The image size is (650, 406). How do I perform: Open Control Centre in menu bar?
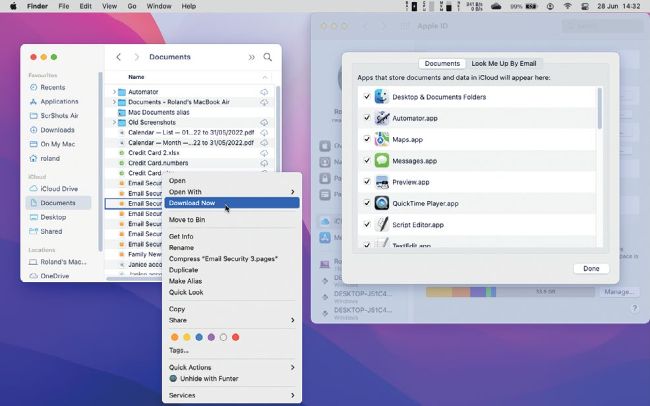585,6
